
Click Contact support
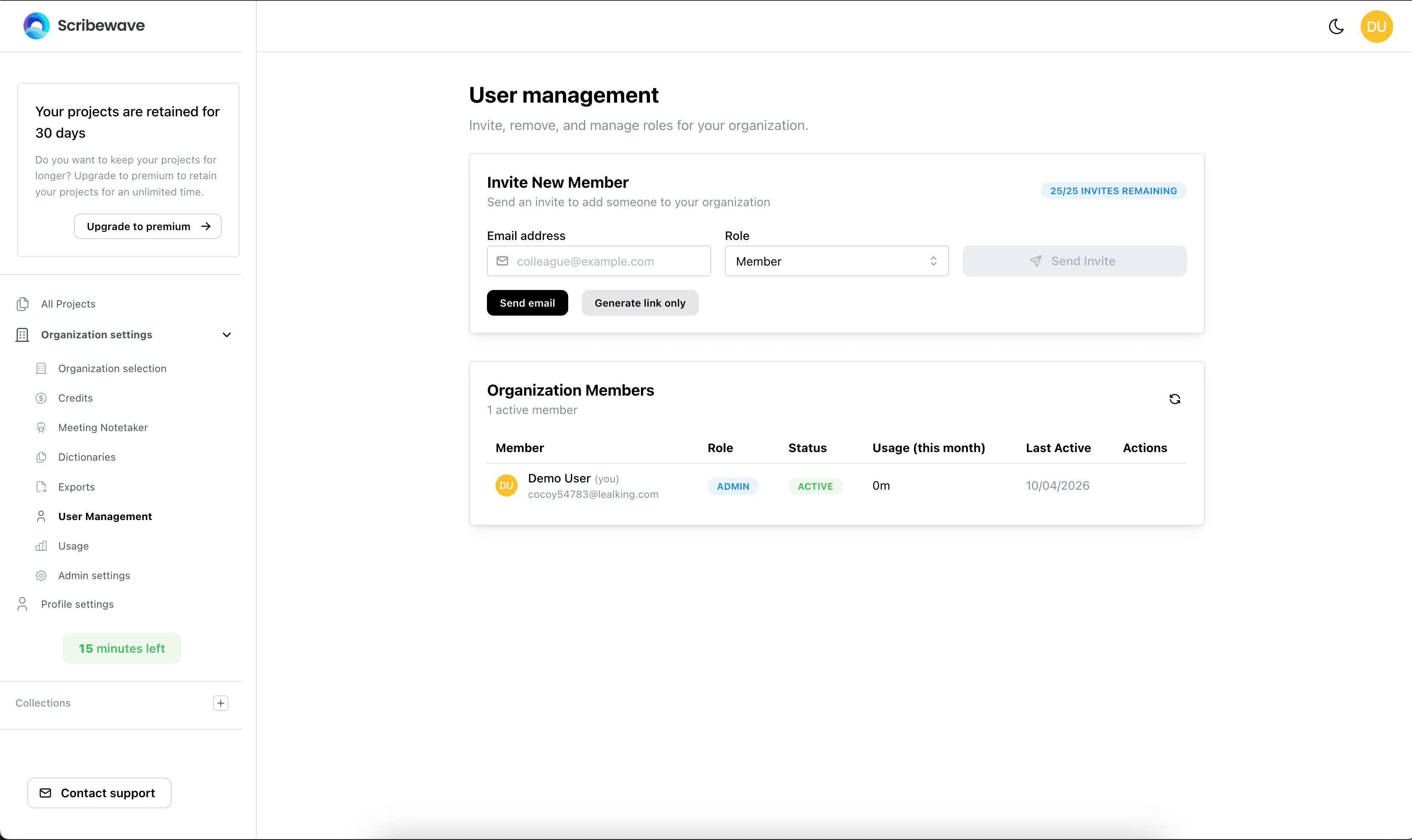point(99,793)
